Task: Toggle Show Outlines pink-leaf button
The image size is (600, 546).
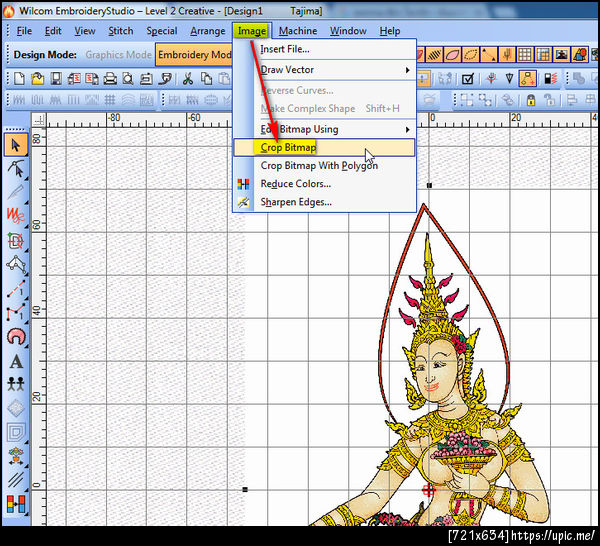Action: (x=452, y=55)
